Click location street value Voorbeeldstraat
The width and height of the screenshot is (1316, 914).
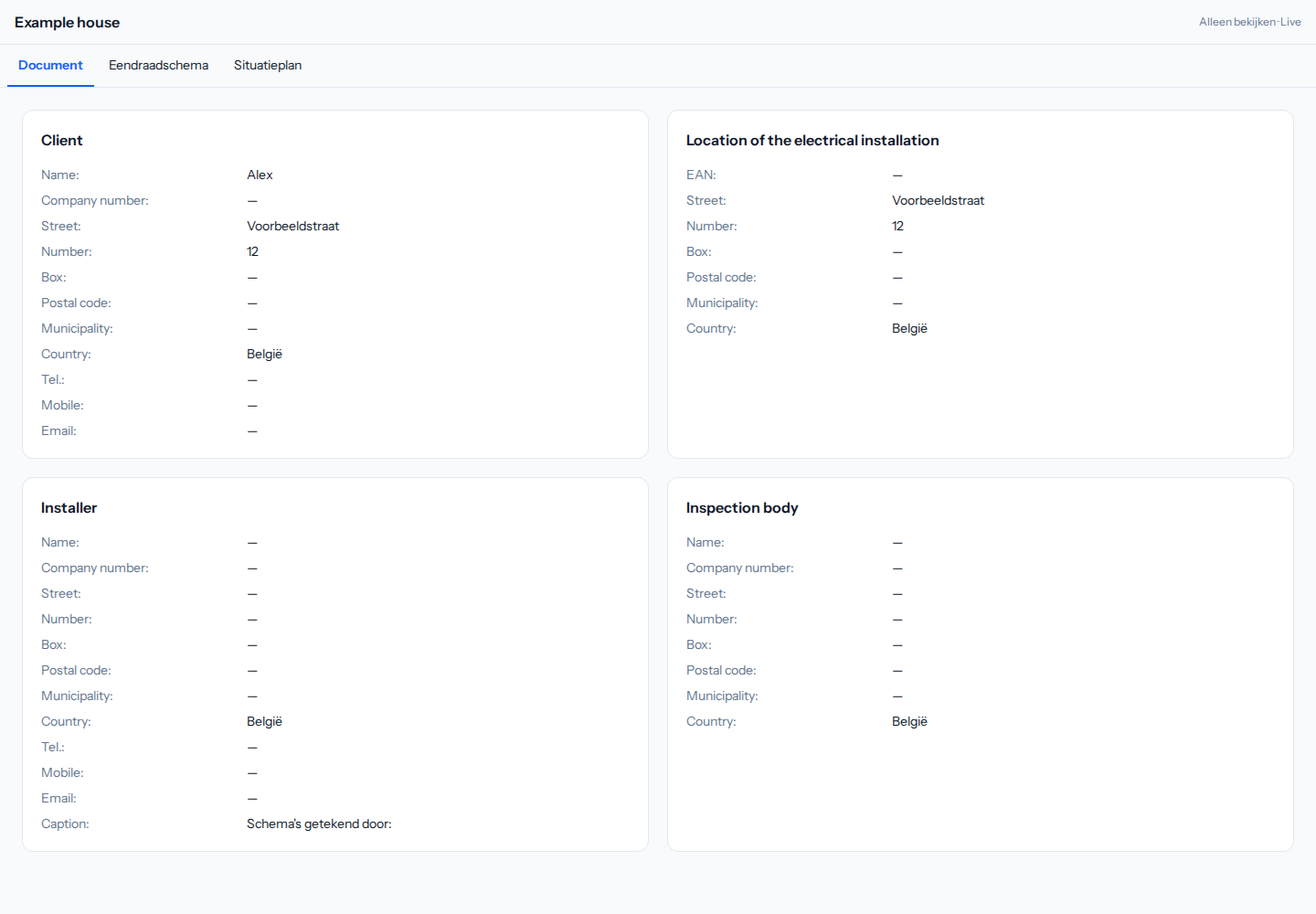(938, 200)
